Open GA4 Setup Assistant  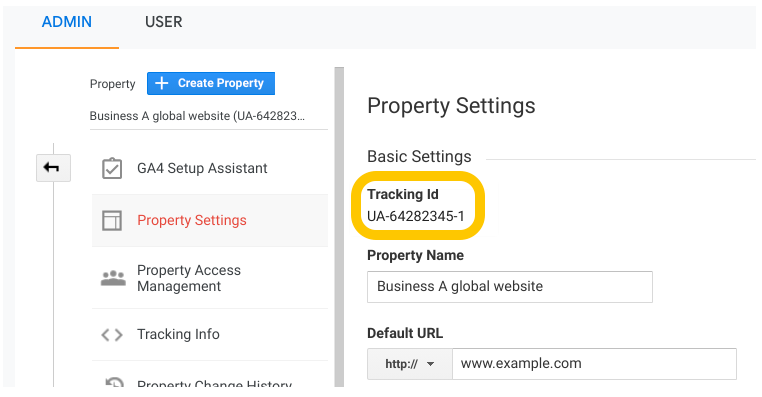210,168
